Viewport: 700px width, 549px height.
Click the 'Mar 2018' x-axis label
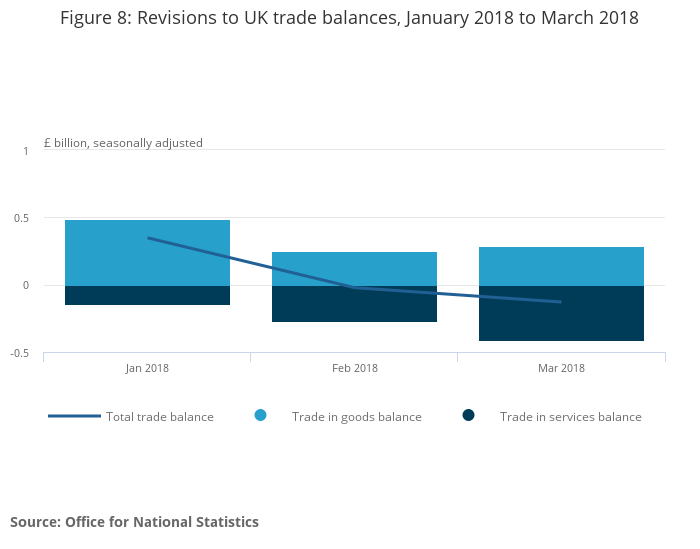pos(561,368)
